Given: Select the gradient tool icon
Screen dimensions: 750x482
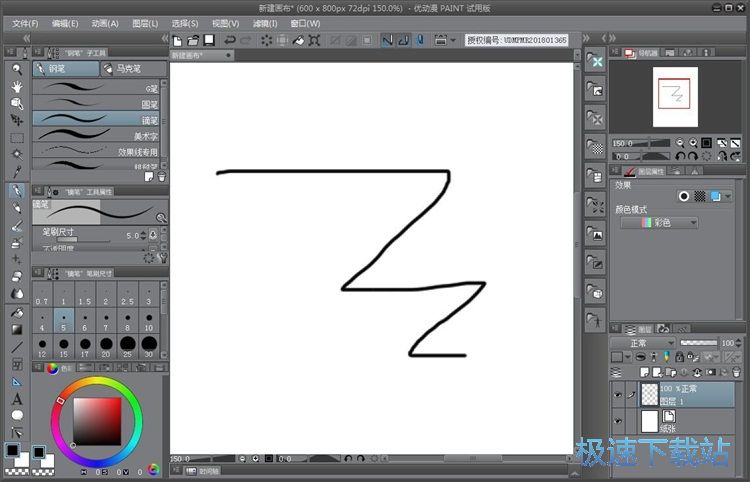Looking at the screenshot, I should coord(17,329).
